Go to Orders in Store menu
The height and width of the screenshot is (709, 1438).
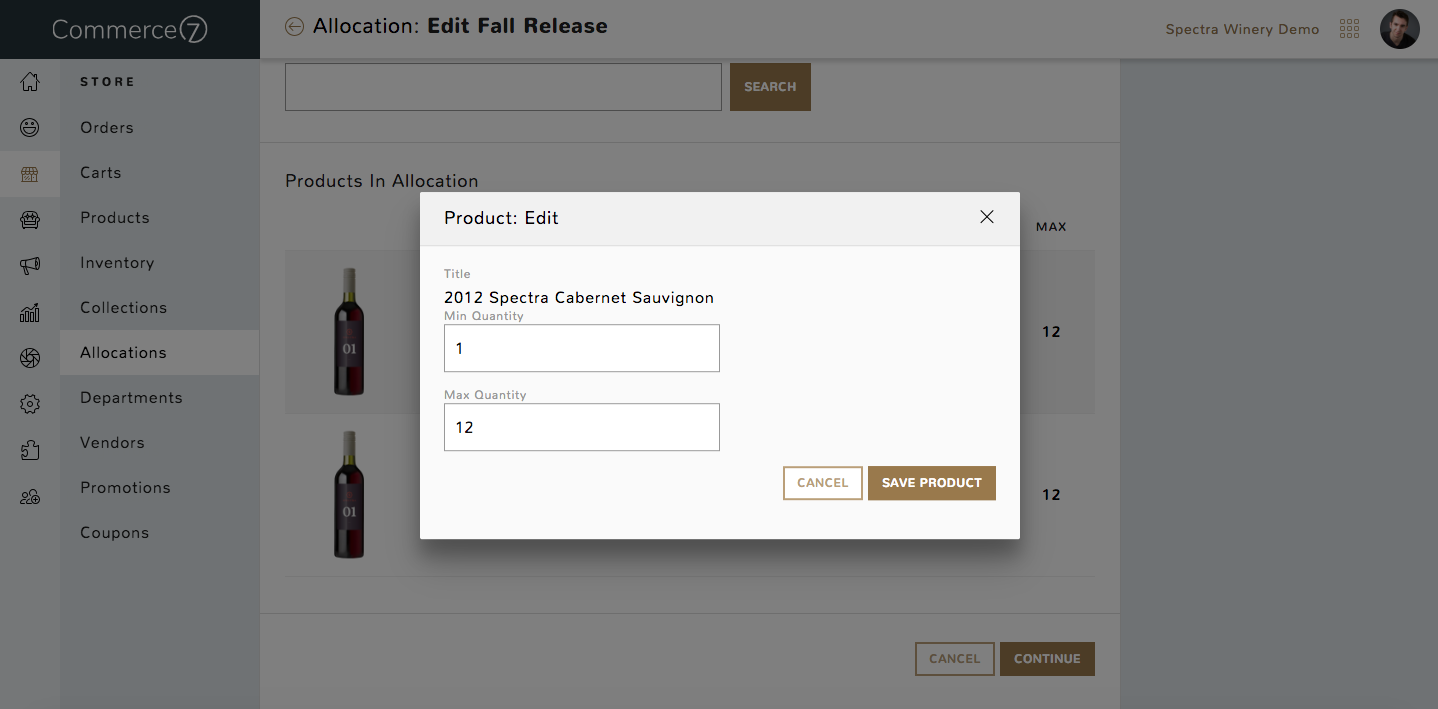pyautogui.click(x=107, y=128)
